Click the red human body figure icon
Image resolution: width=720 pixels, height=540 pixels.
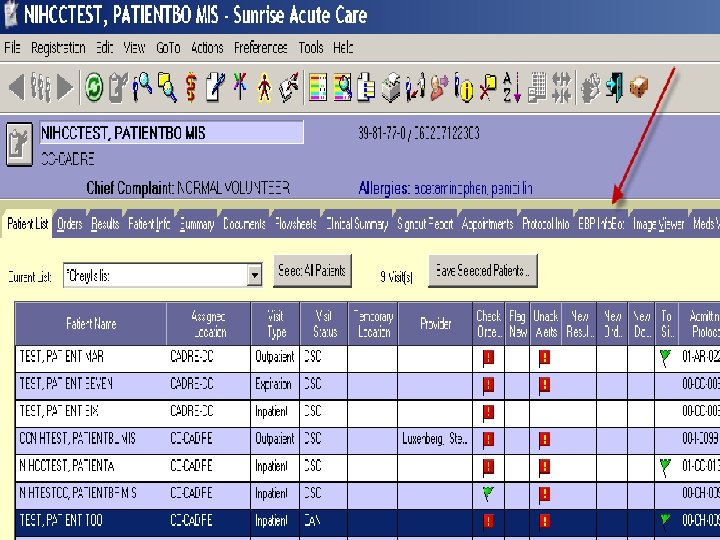264,87
